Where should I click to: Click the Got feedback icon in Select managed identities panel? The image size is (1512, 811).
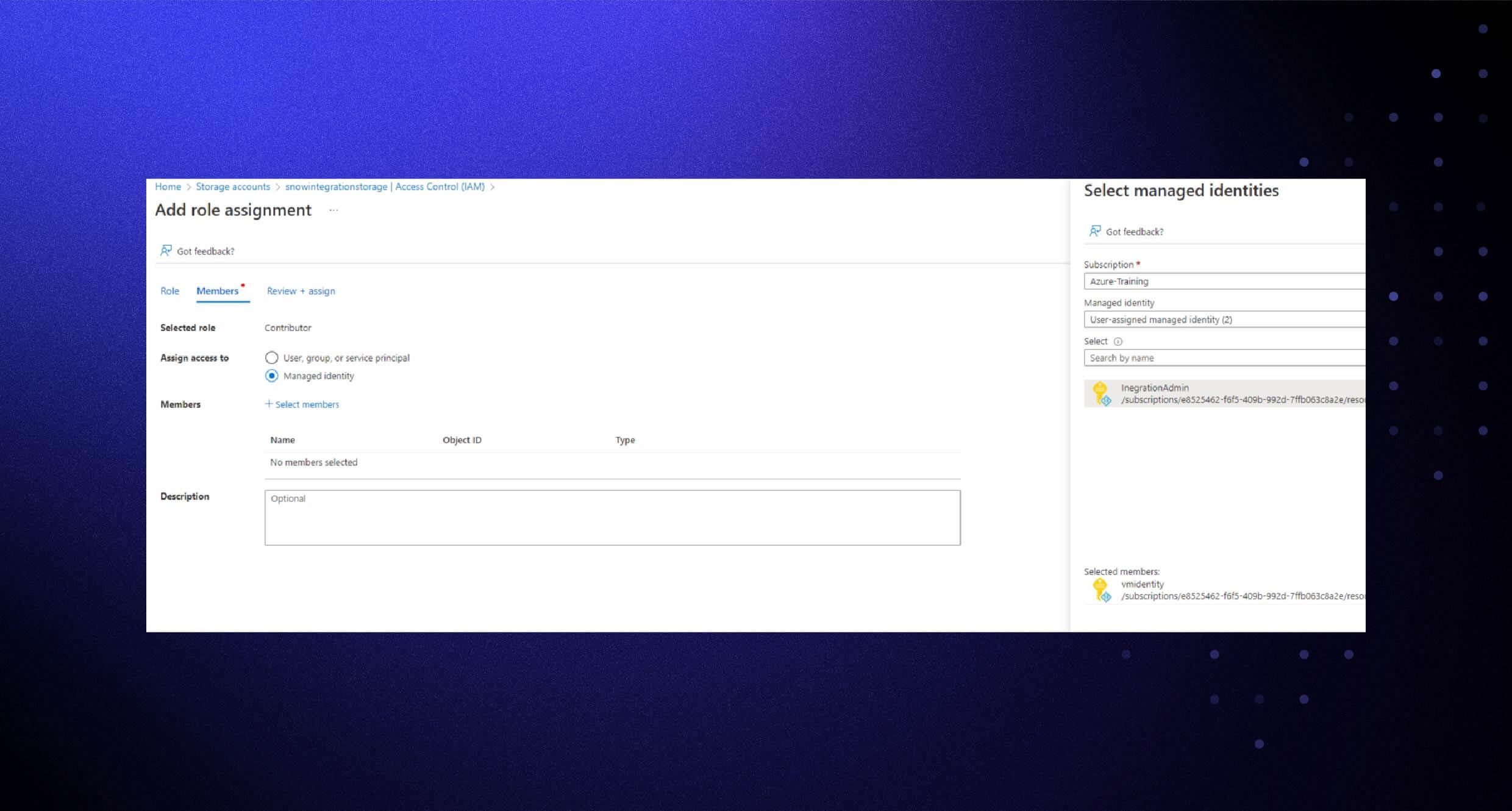coord(1096,231)
